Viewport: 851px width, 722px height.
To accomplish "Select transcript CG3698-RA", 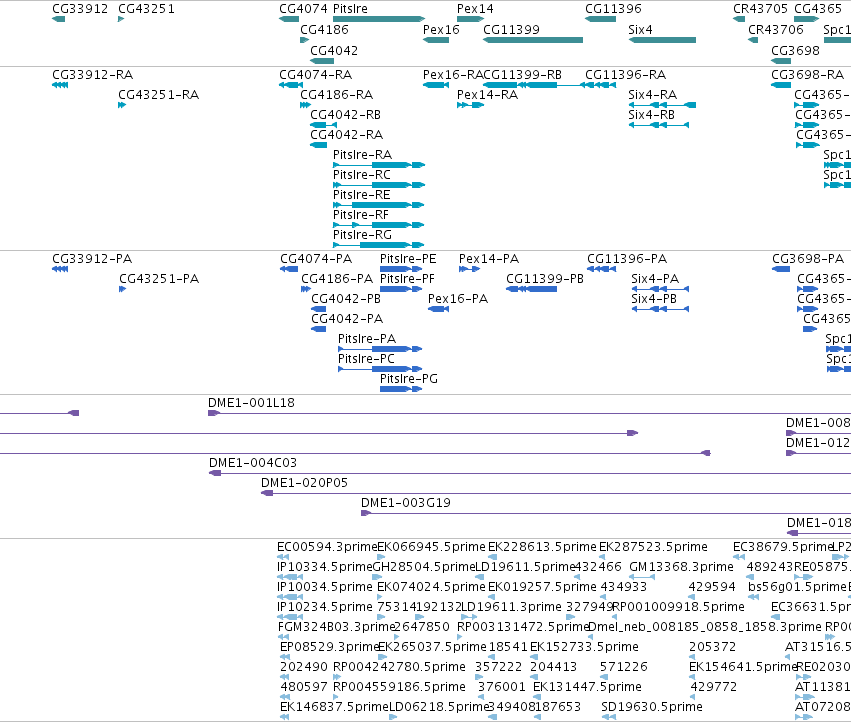I will (x=781, y=85).
